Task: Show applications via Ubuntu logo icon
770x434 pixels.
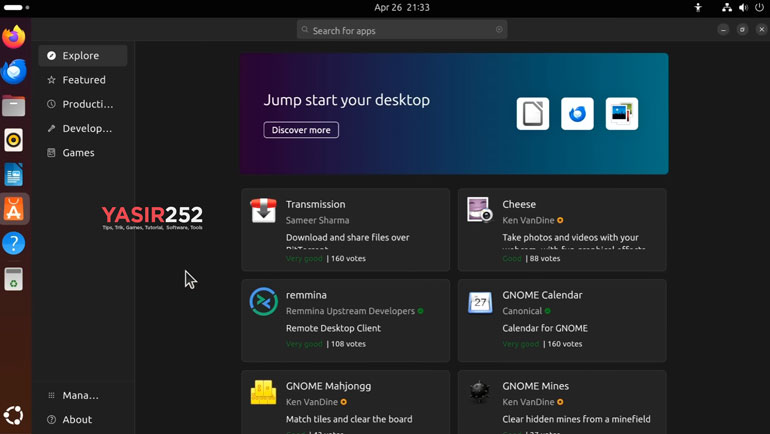Action: tap(14, 415)
